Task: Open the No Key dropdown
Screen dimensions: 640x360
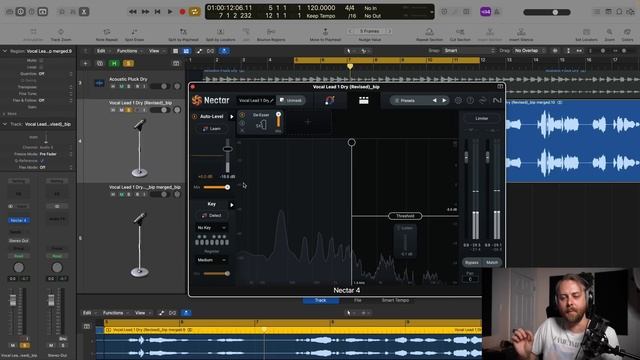Action: click(x=211, y=228)
